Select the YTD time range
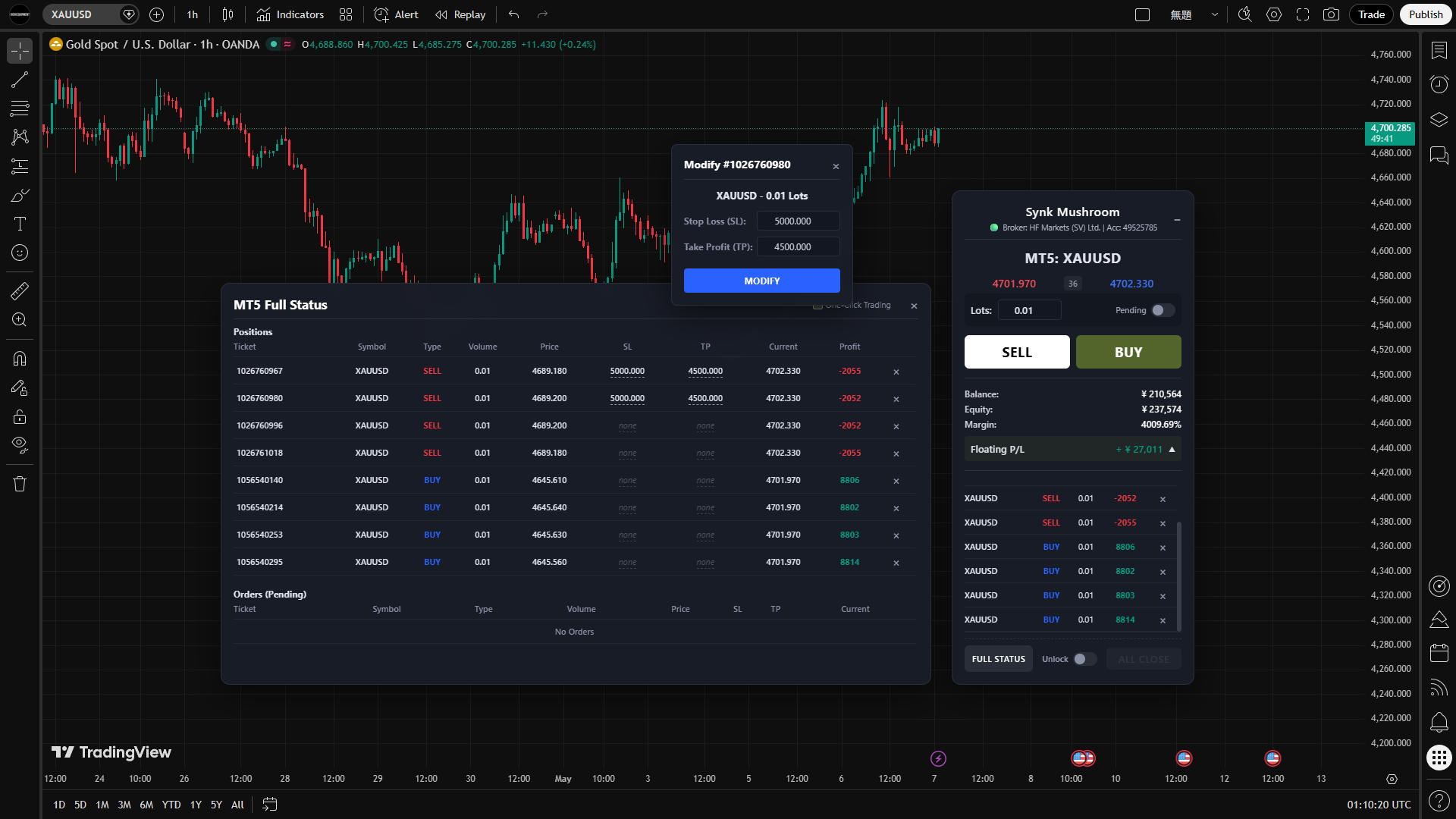This screenshot has height=819, width=1456. [171, 805]
